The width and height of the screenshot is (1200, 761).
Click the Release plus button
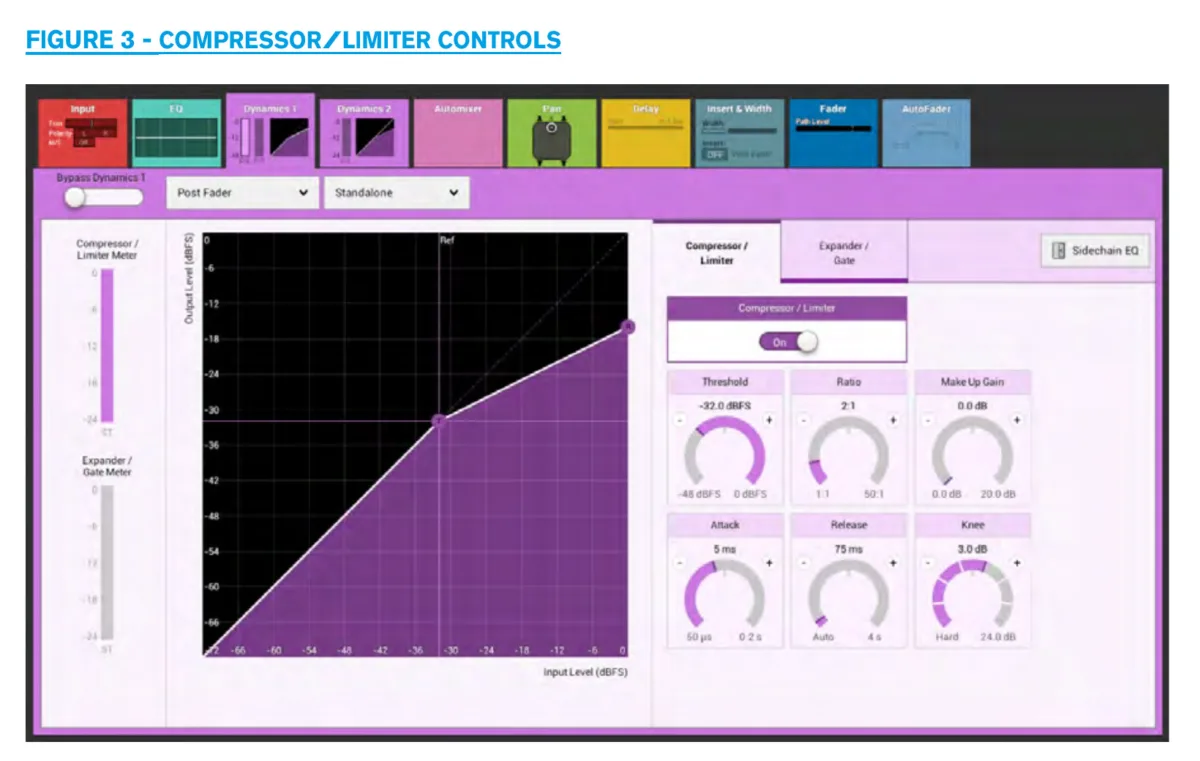[892, 563]
